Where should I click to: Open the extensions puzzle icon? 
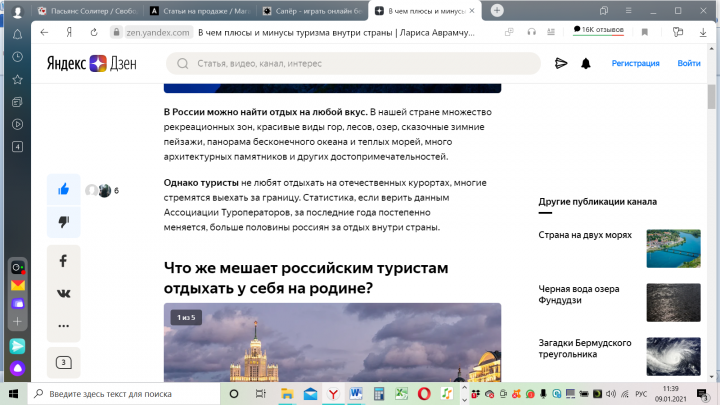point(678,32)
